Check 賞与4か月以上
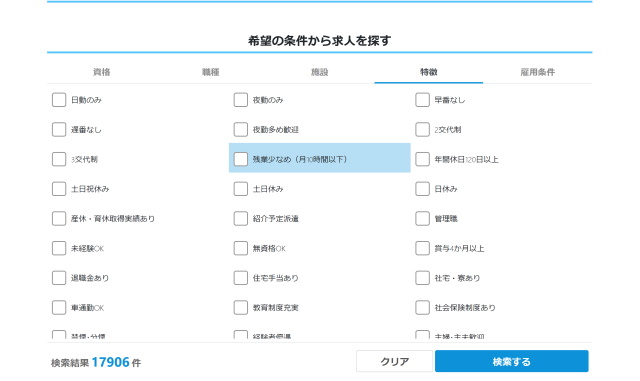This screenshot has width=640, height=381. coord(422,248)
